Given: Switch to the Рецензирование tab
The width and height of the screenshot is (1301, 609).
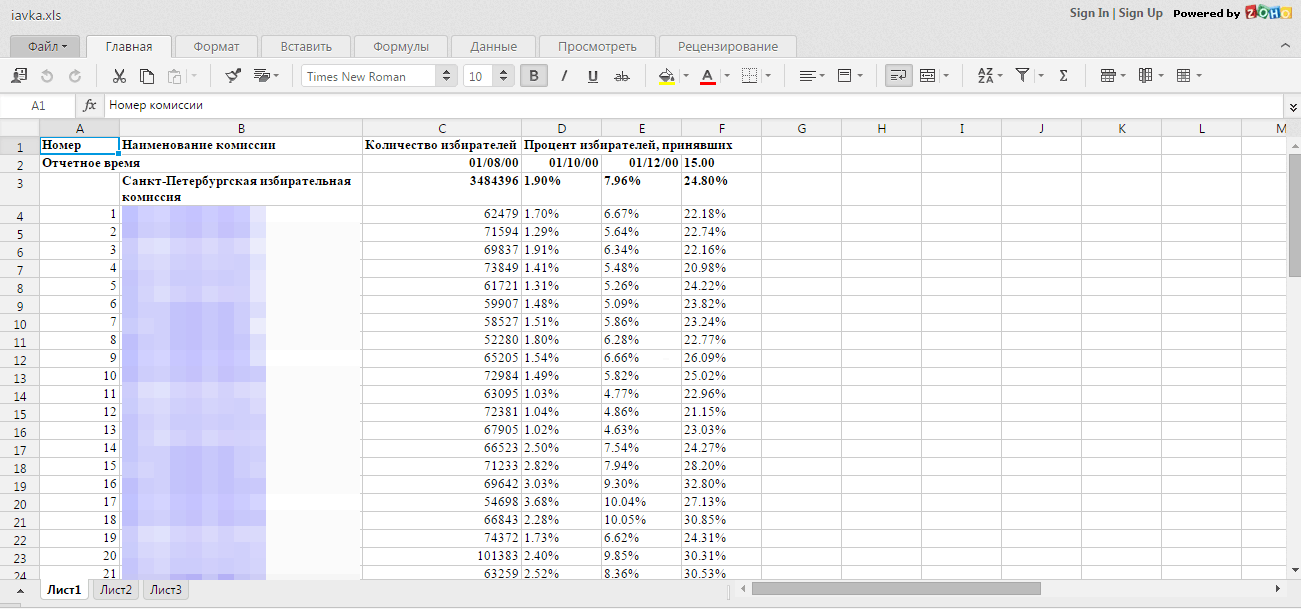Looking at the screenshot, I should tap(728, 46).
